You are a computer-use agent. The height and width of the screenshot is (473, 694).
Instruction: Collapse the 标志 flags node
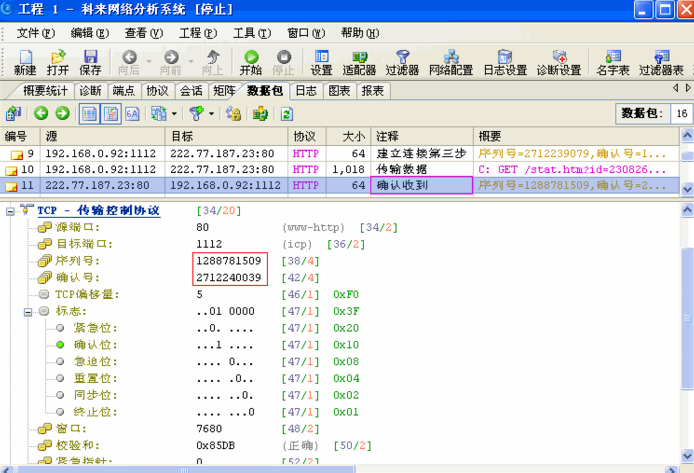[x=28, y=312]
